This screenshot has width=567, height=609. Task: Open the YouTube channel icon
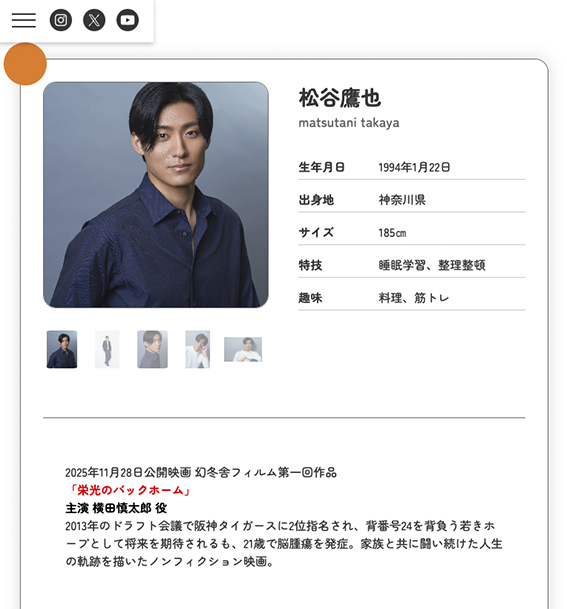click(127, 20)
